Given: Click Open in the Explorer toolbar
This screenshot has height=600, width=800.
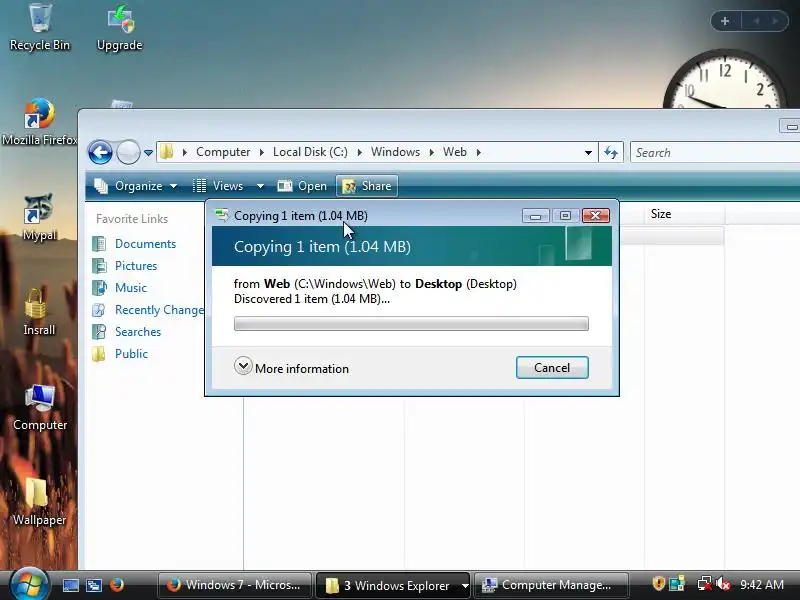Looking at the screenshot, I should point(302,186).
